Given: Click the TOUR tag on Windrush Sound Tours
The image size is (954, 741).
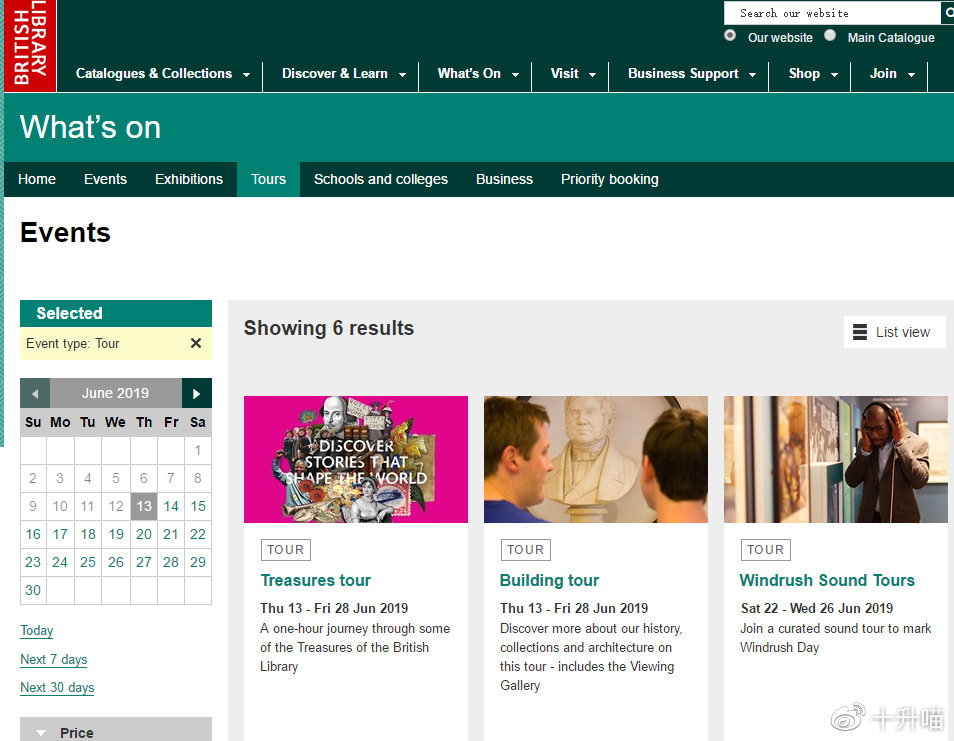Looking at the screenshot, I should pyautogui.click(x=765, y=550).
